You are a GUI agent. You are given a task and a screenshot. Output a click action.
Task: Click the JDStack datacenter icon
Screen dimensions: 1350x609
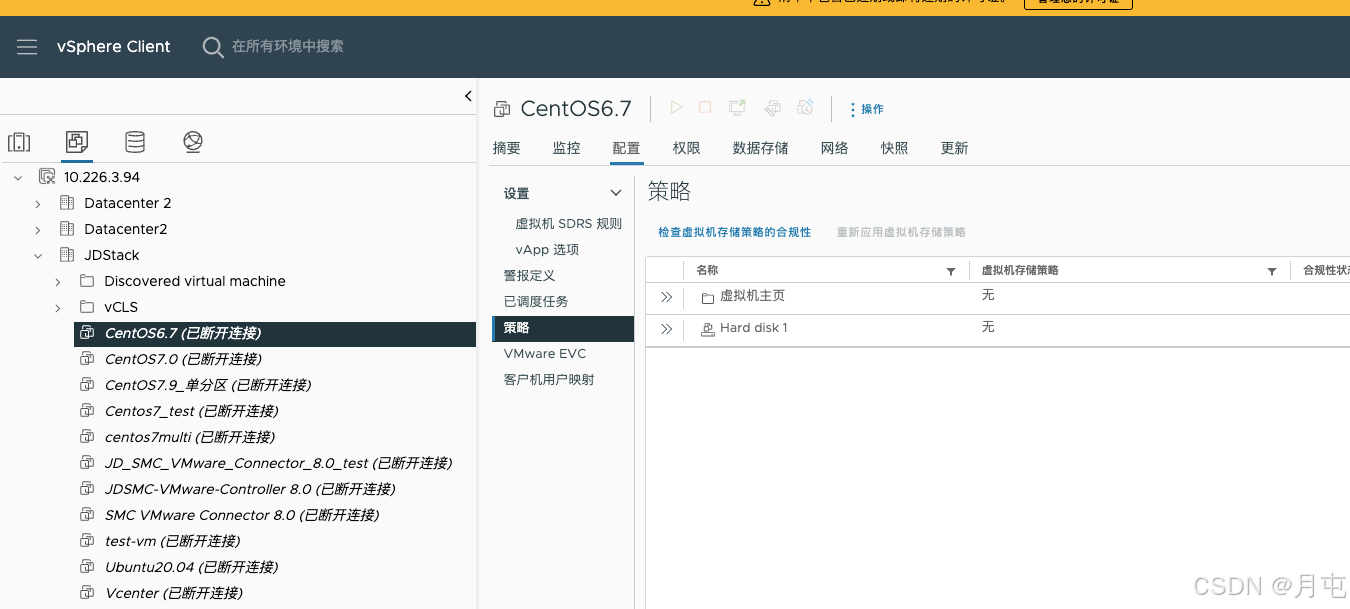67,255
